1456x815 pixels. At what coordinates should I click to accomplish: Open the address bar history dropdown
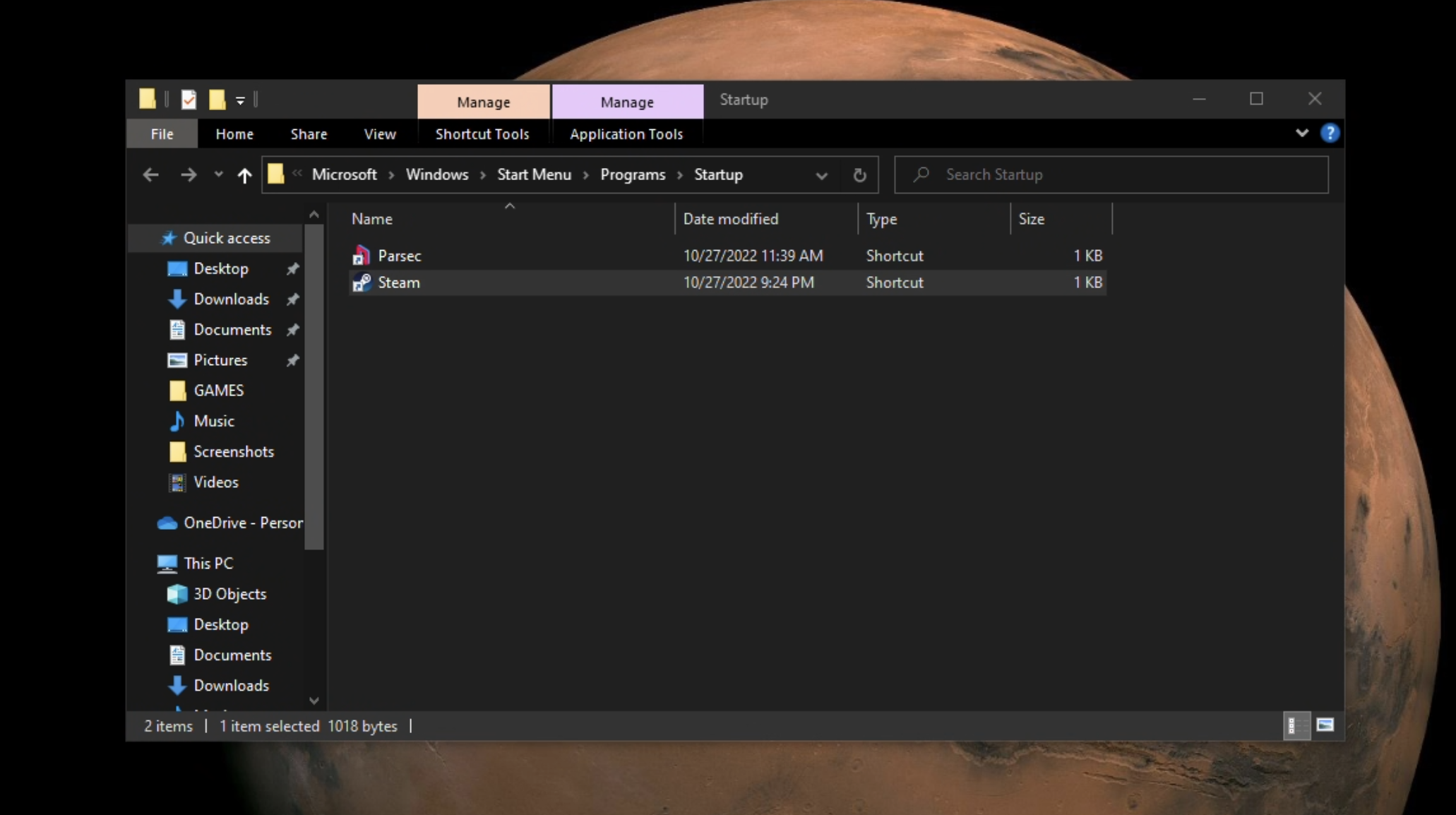point(821,175)
